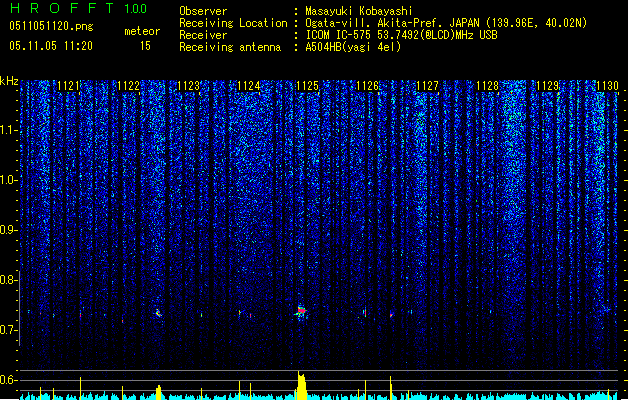Click the HROFFT 1.0.0 title text
Viewport: 629px width, 400px height.
[79, 8]
